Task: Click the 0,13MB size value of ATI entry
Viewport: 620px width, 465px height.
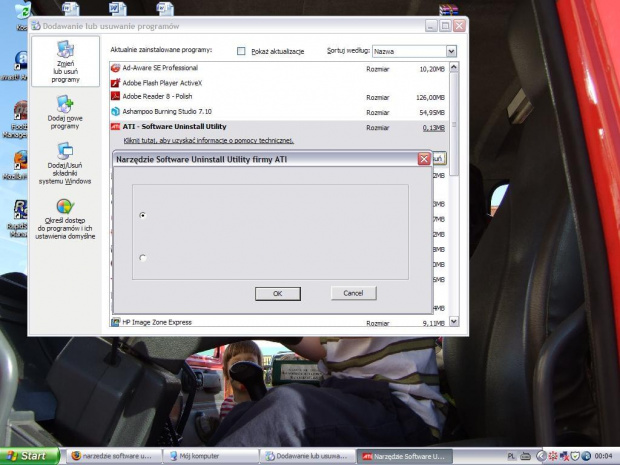Action: click(434, 128)
